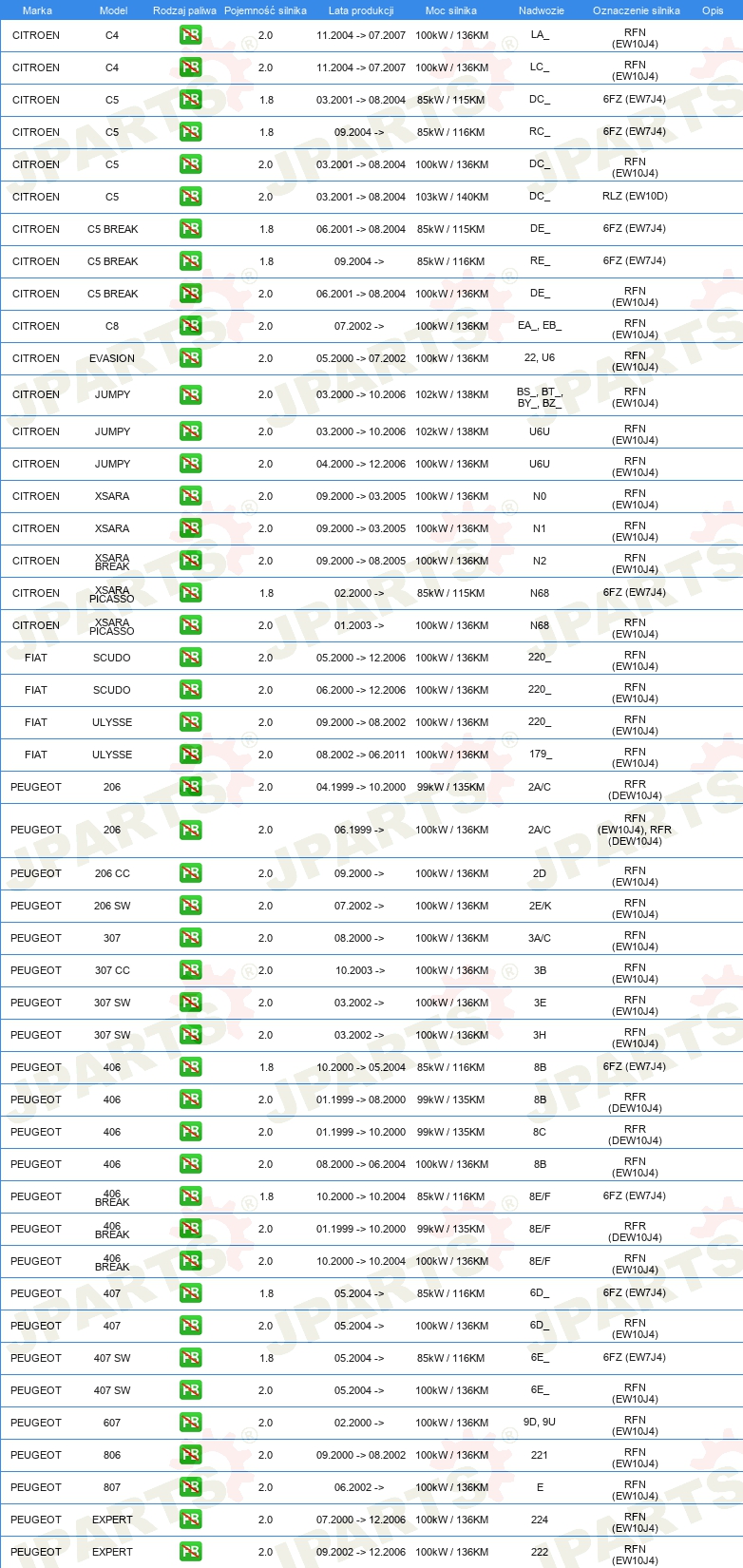Click the Pojemność silnika column header

point(265,10)
